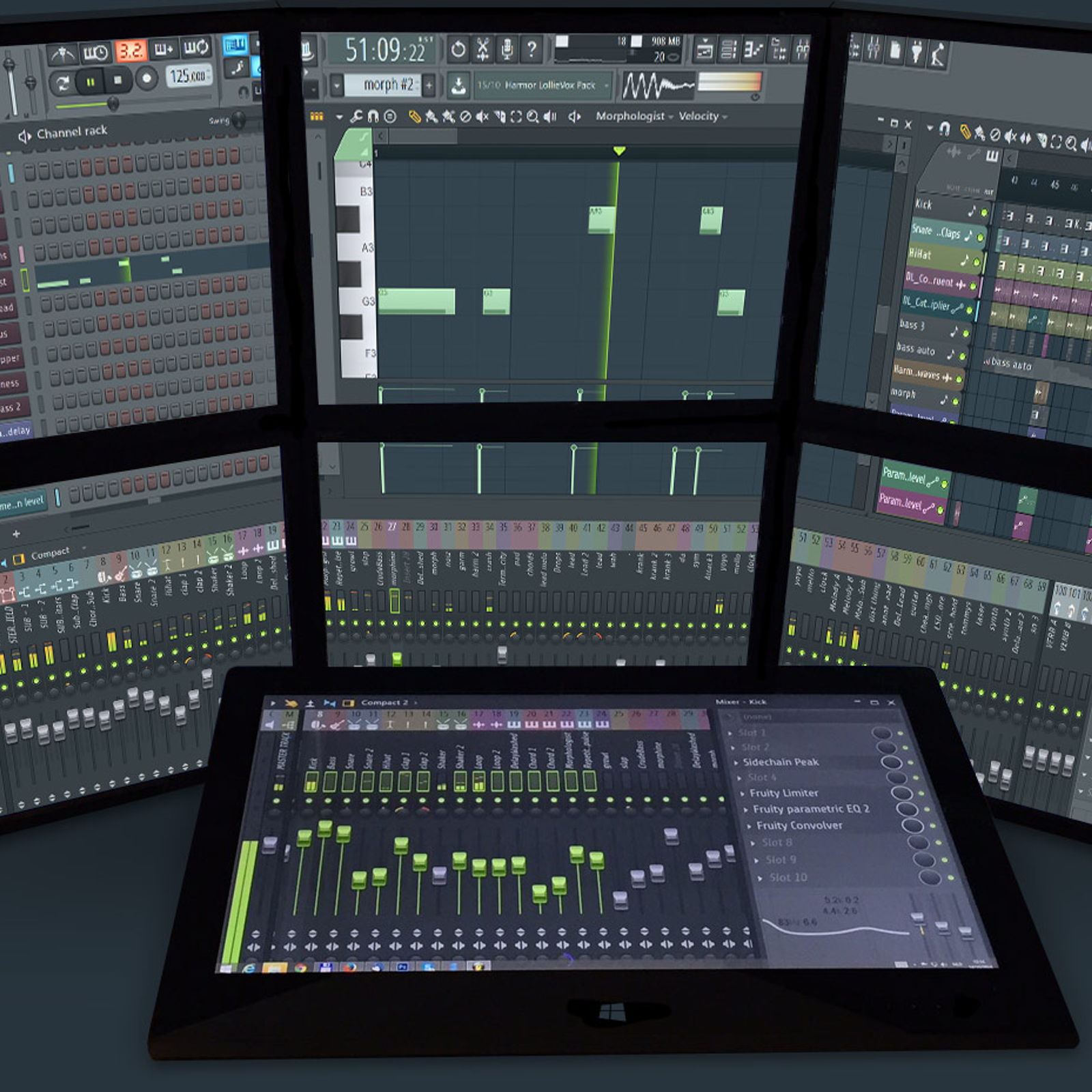Expand the Sidechain Peak slot arrow
The width and height of the screenshot is (1092, 1092).
736,762
